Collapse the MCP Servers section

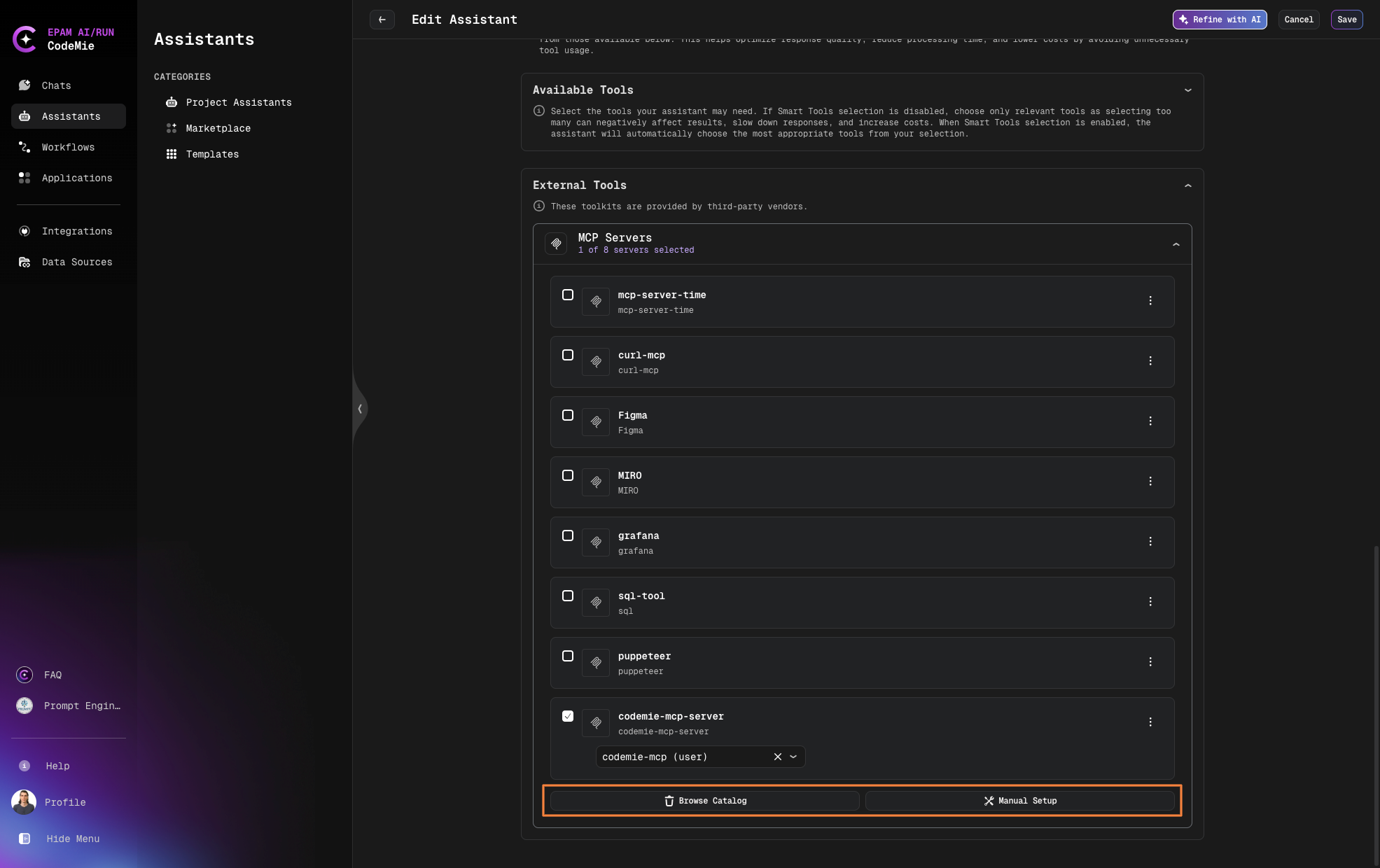pos(1176,244)
